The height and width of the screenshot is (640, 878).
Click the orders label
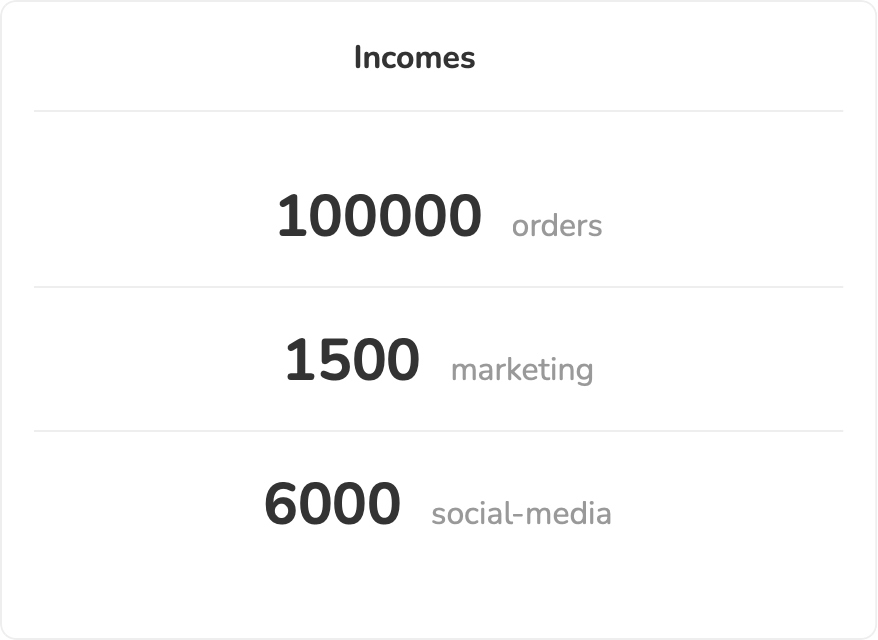coord(557,226)
